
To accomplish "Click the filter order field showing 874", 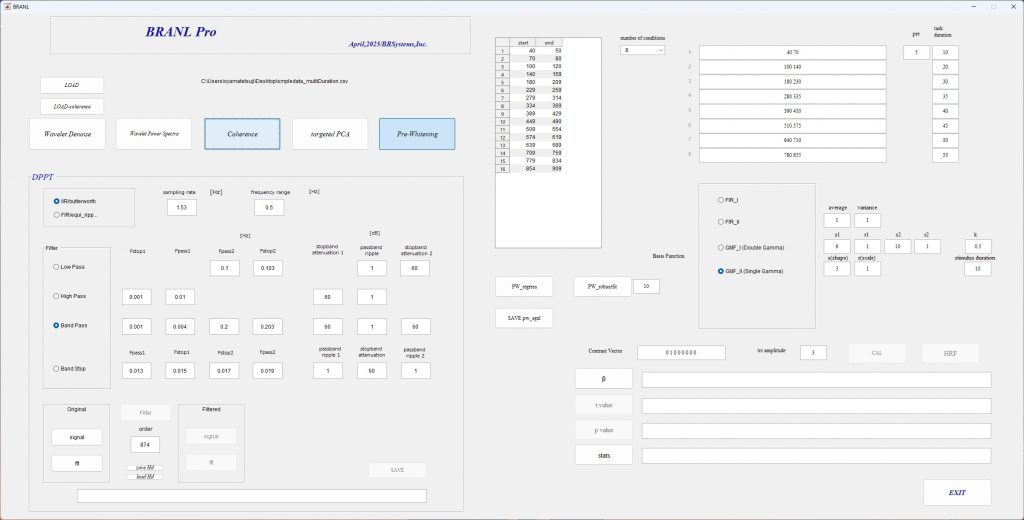I will [145, 445].
